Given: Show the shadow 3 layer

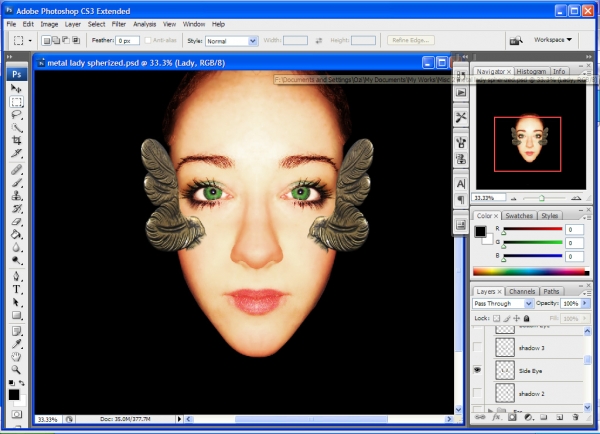Looking at the screenshot, I should 477,347.
